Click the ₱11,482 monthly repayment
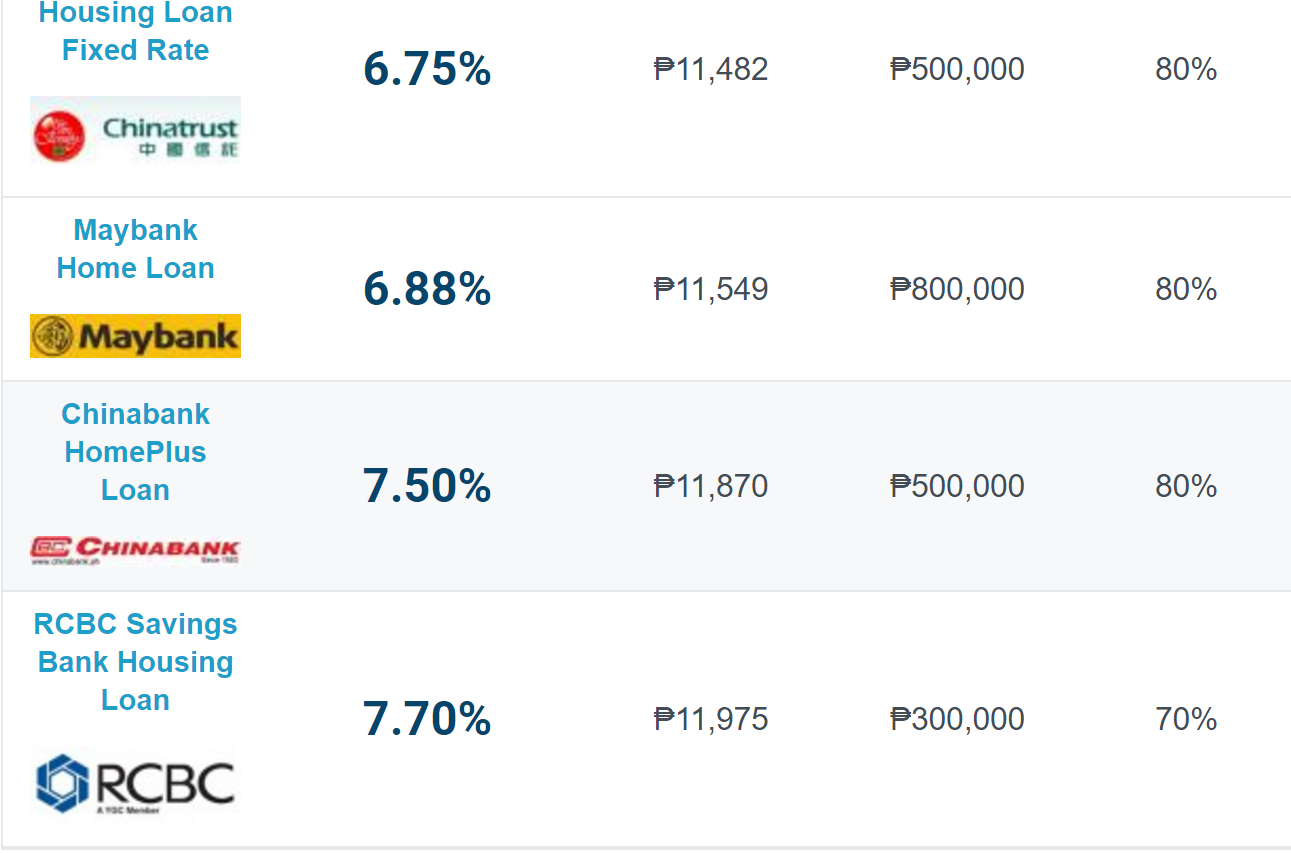This screenshot has width=1291, height=853. coord(711,70)
